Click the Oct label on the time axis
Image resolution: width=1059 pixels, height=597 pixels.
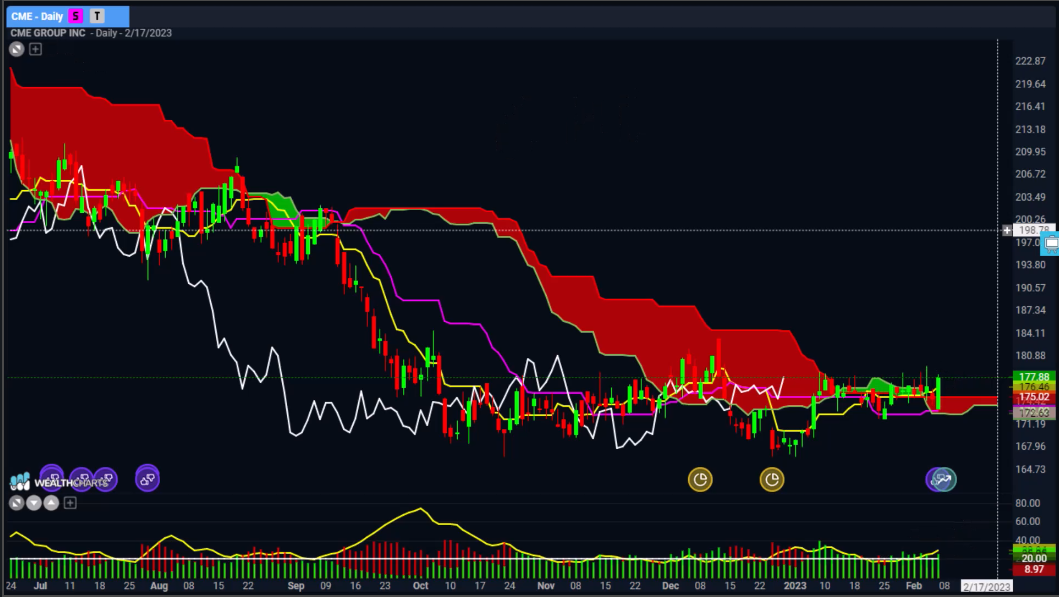420,586
